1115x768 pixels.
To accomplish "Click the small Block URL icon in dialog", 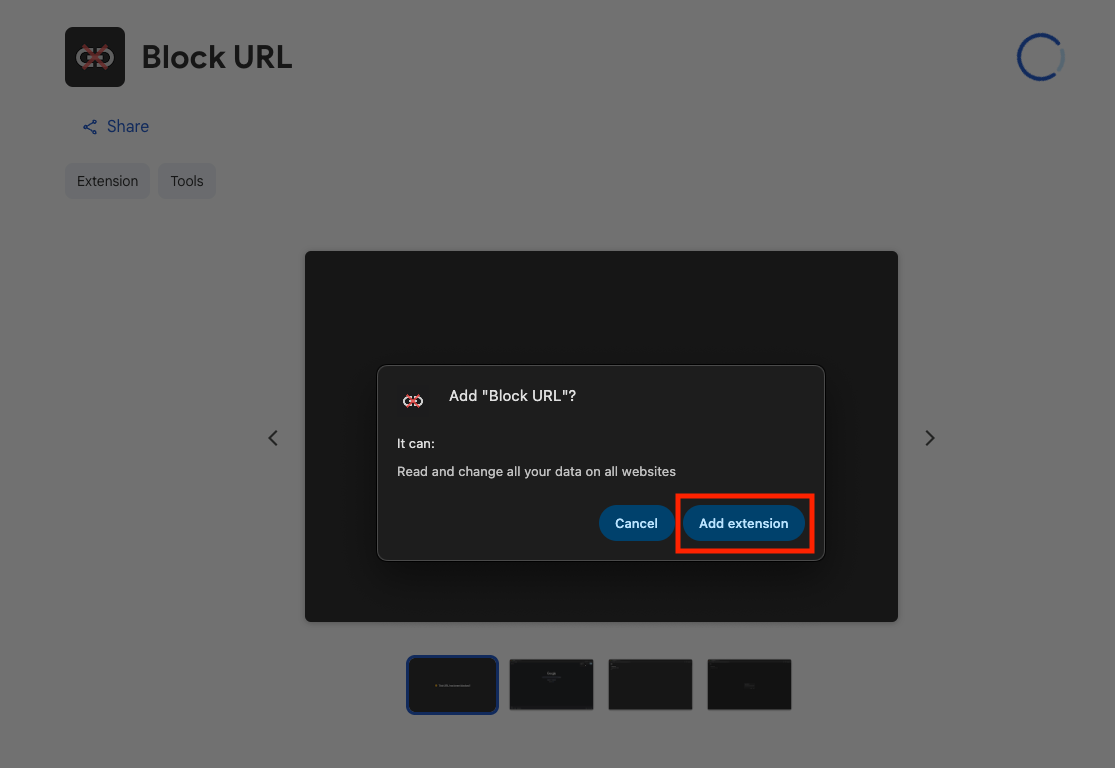I will [x=413, y=401].
